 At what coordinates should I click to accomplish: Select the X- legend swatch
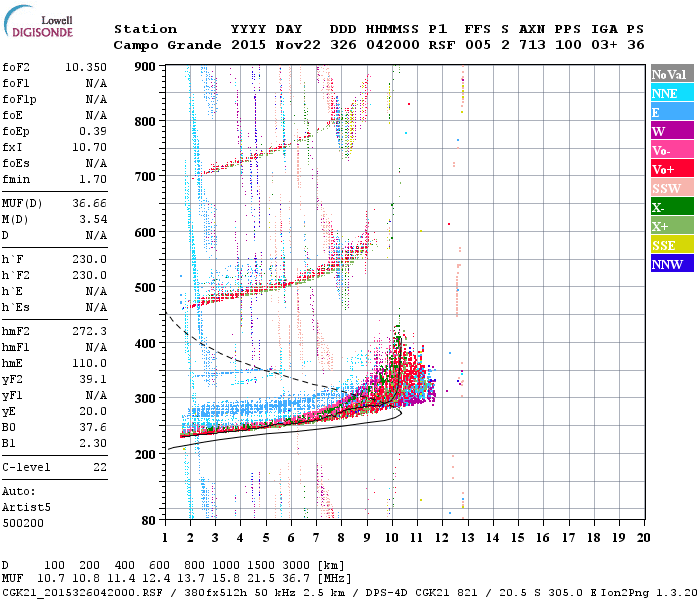pyautogui.click(x=672, y=207)
